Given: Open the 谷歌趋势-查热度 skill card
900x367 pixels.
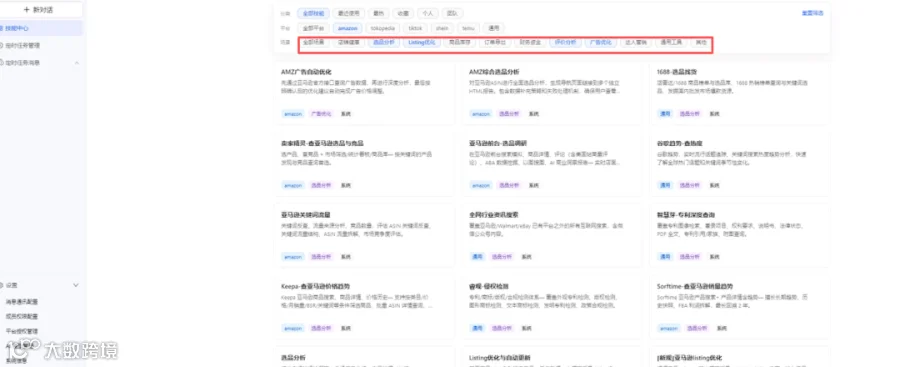Looking at the screenshot, I should tap(739, 164).
